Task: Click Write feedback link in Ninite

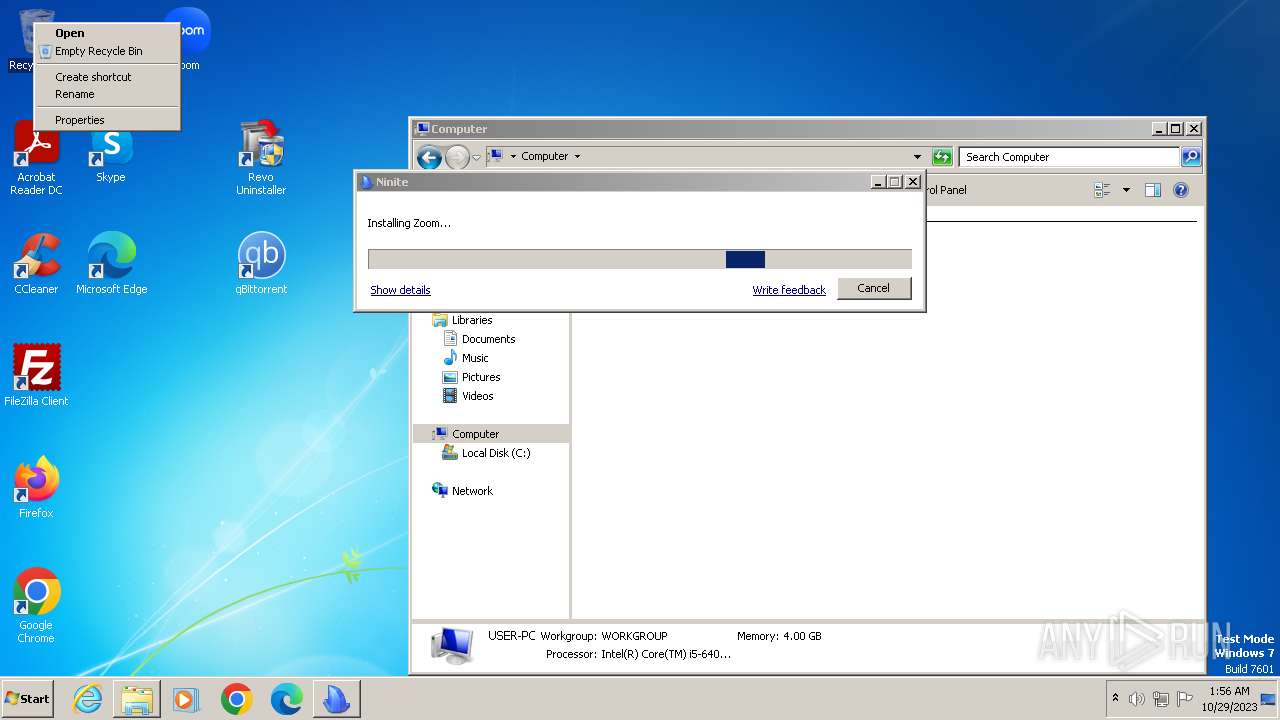Action: [789, 290]
